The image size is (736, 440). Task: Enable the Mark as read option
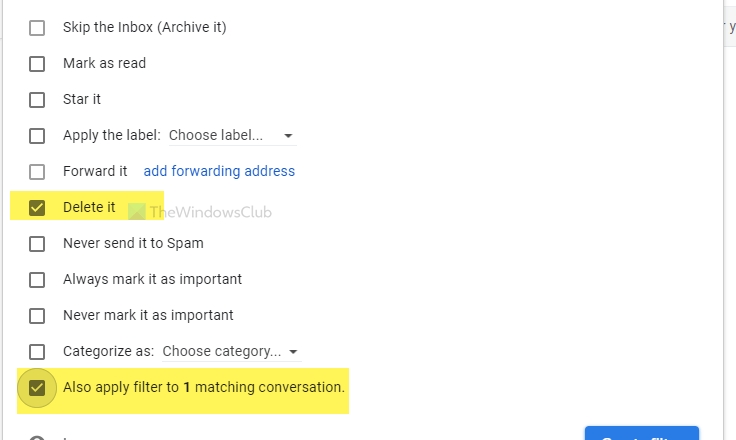click(37, 63)
